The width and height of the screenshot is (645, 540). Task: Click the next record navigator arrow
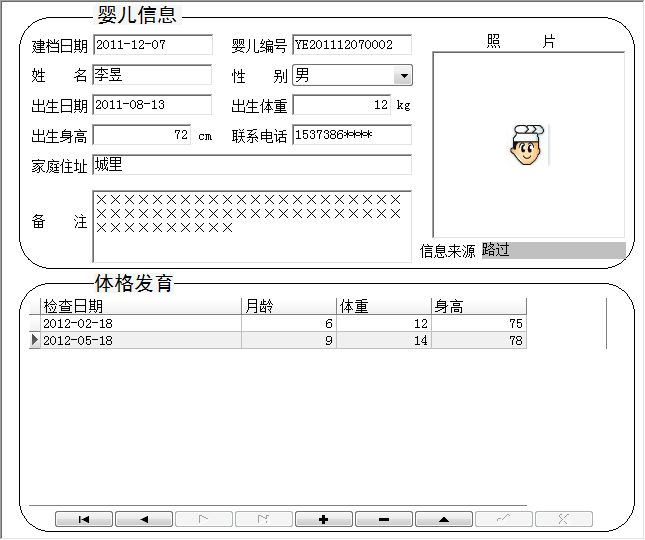click(x=204, y=519)
